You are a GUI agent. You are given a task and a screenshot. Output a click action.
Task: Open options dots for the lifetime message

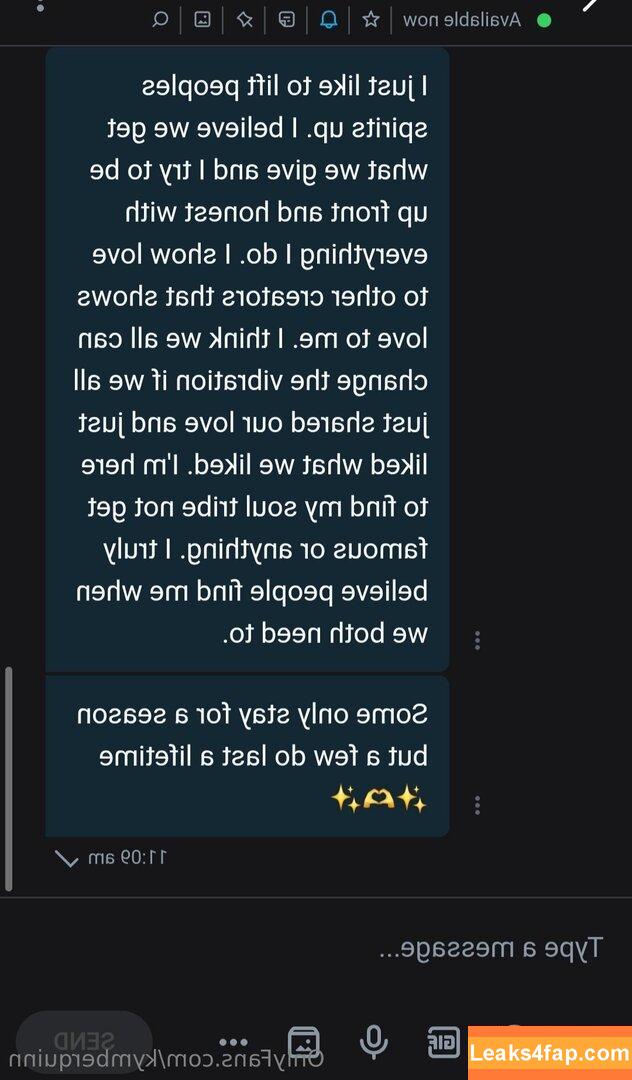pyautogui.click(x=477, y=804)
